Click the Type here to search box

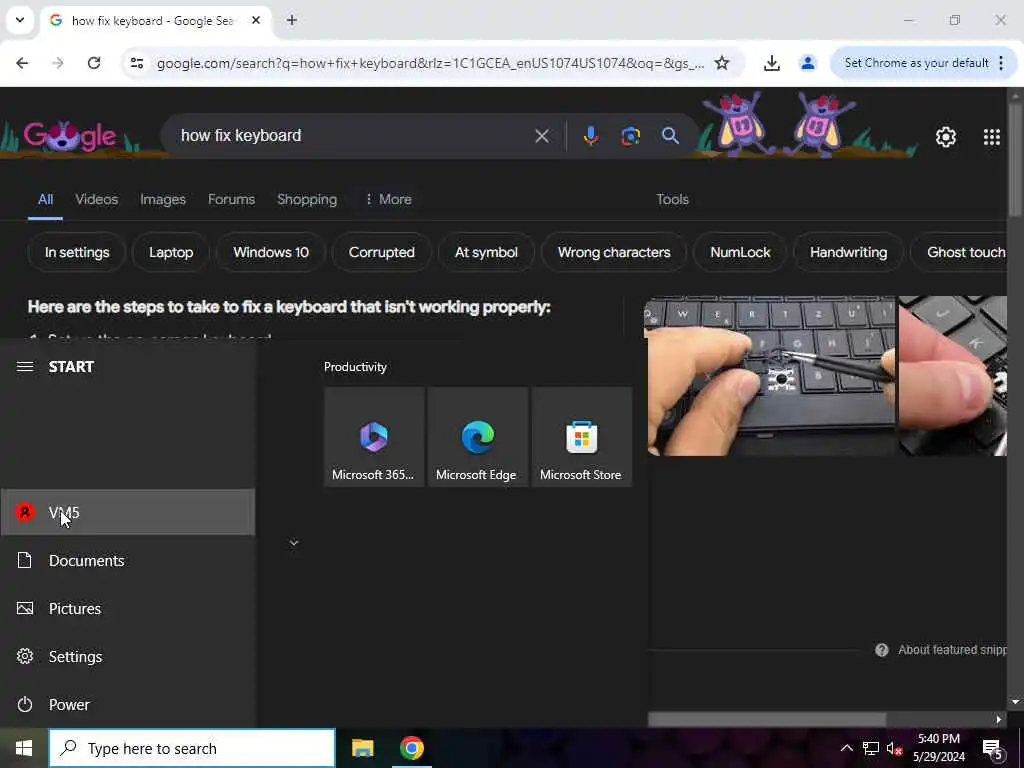click(192, 748)
